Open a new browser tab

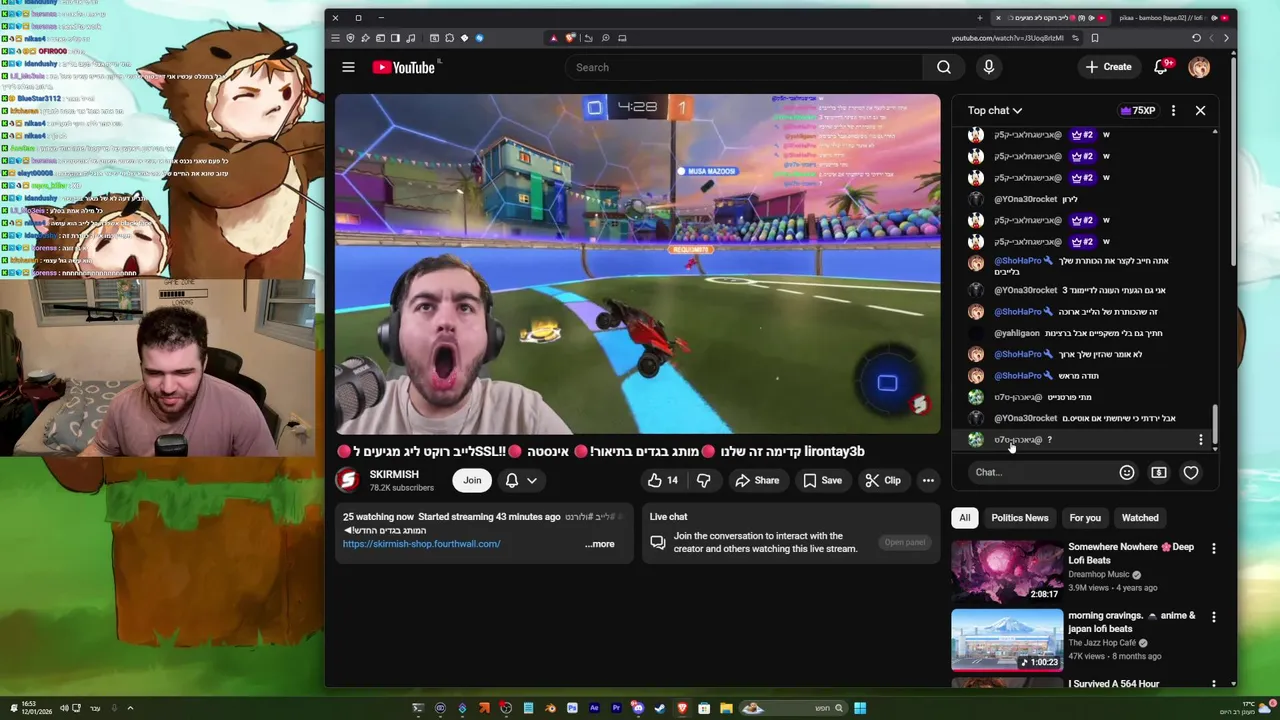pyautogui.click(x=980, y=17)
